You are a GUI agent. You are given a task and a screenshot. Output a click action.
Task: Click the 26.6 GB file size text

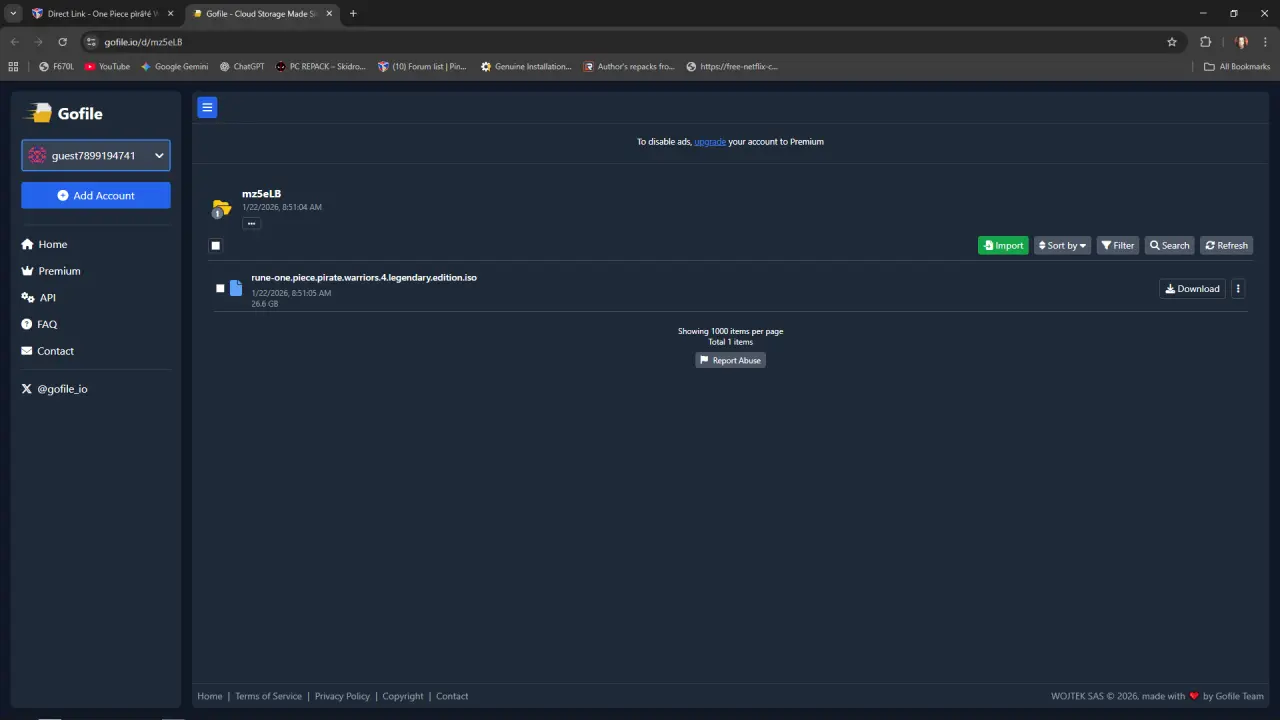pos(265,304)
